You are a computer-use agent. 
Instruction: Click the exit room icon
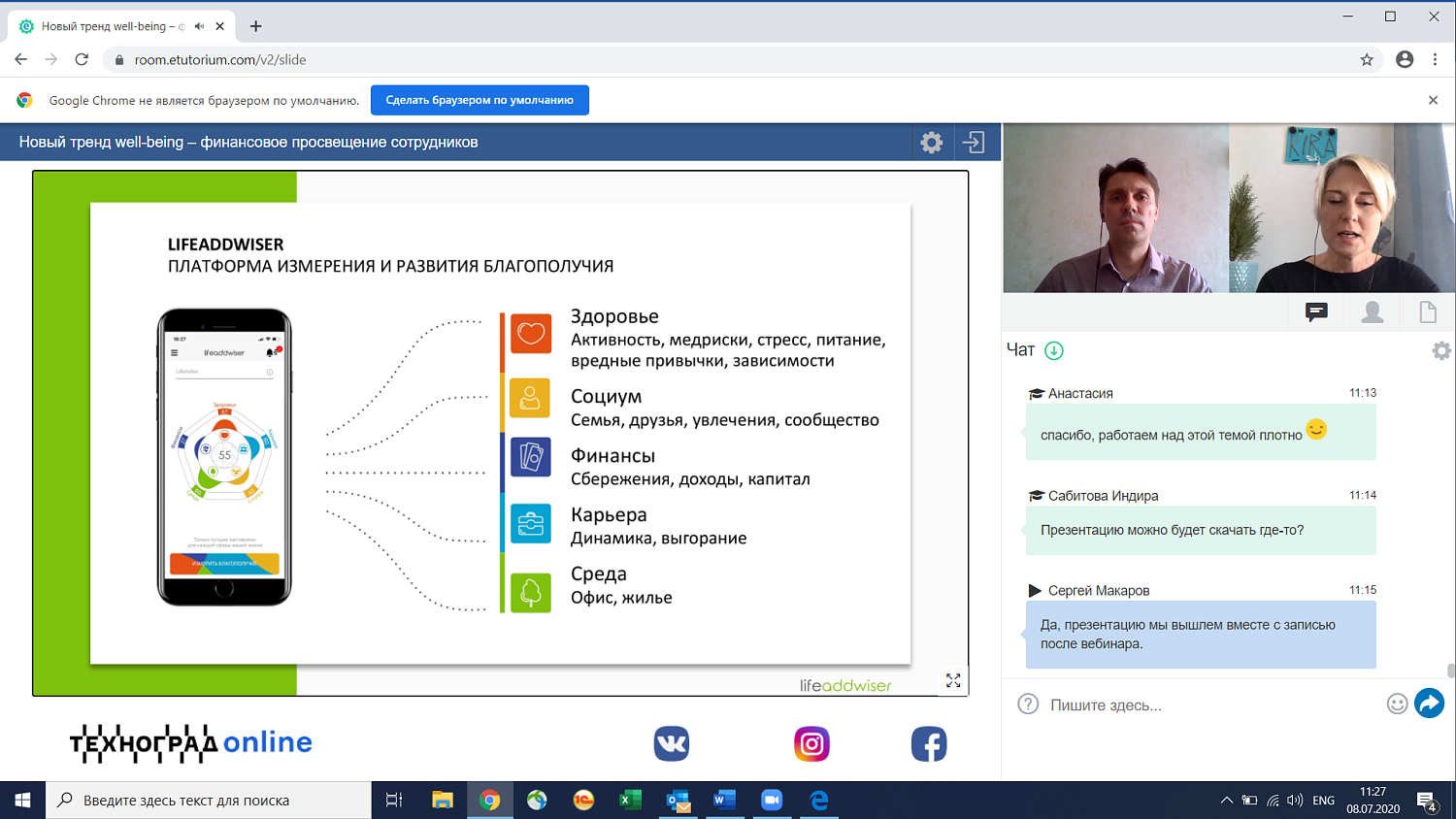click(x=974, y=143)
